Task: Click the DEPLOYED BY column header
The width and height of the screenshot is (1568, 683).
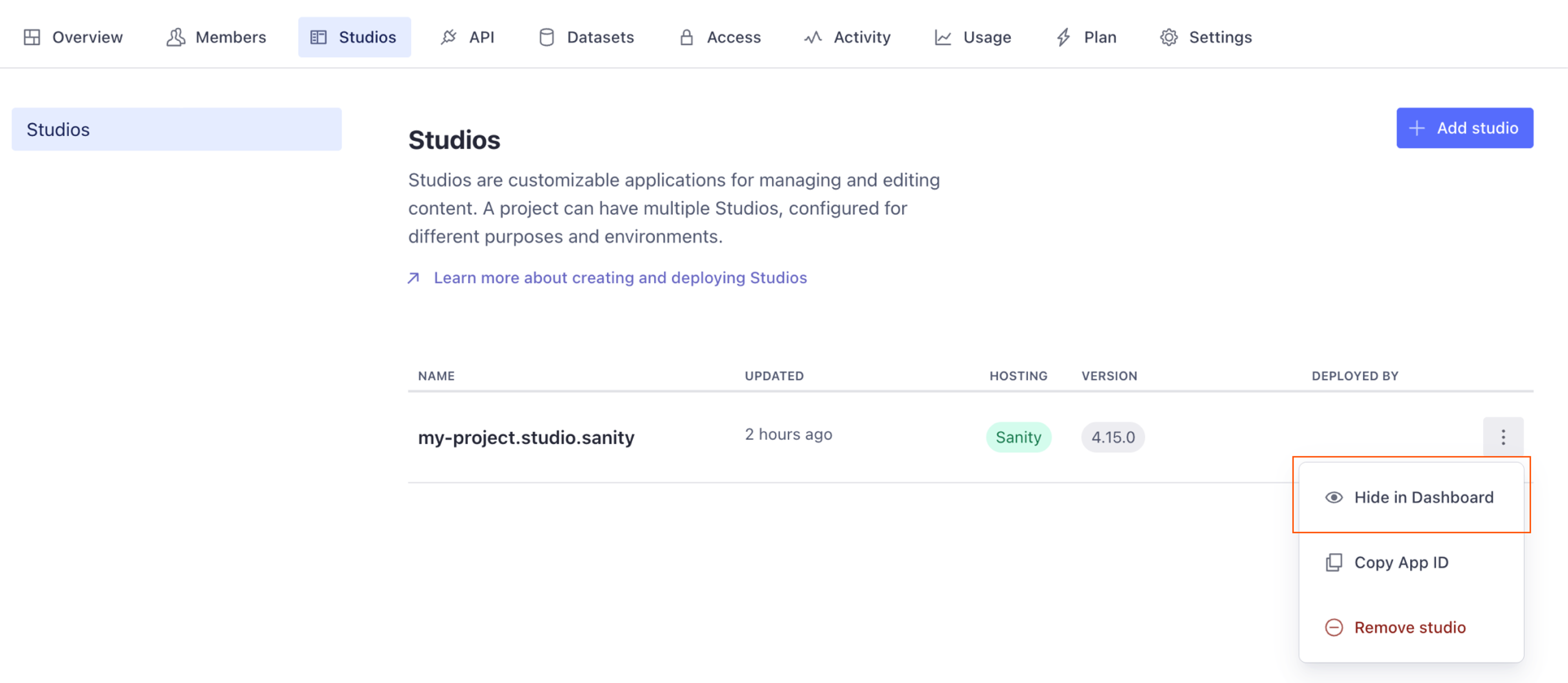Action: pyautogui.click(x=1355, y=376)
